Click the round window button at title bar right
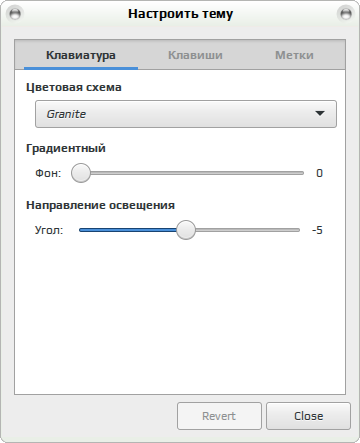Viewport: 360px width, 443px height. [x=346, y=14]
